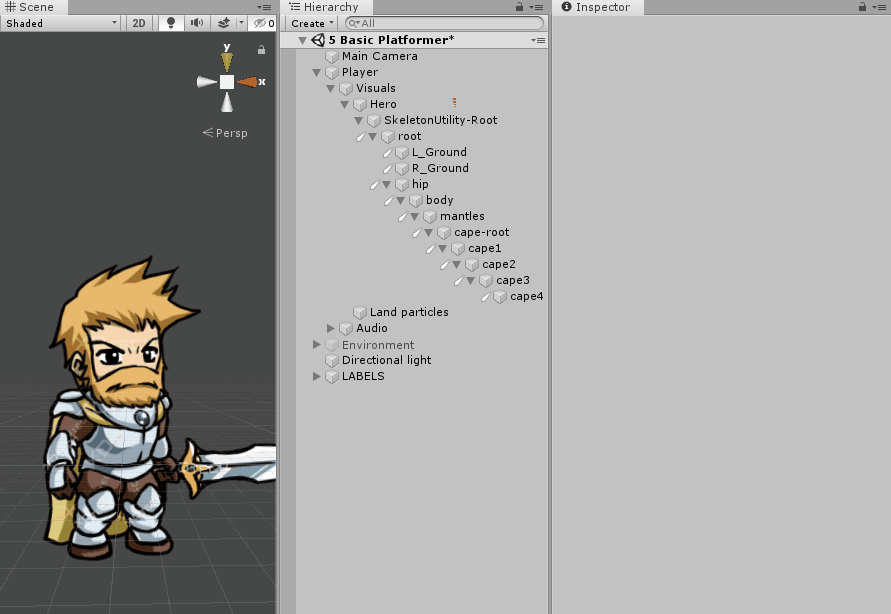
Task: Click the gizmo's yellow Y axis cone
Action: (227, 60)
